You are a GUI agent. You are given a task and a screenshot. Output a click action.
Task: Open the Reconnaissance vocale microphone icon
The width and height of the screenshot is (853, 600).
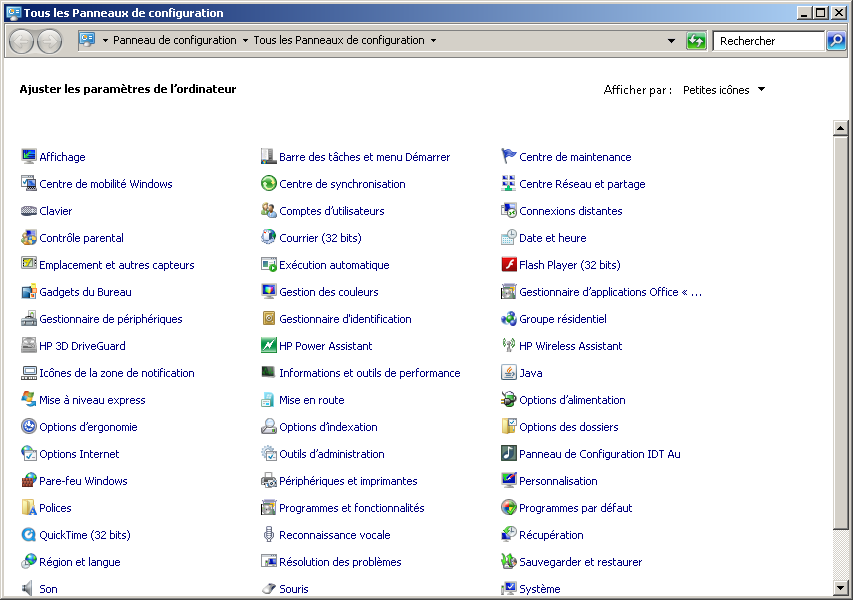[x=269, y=535]
